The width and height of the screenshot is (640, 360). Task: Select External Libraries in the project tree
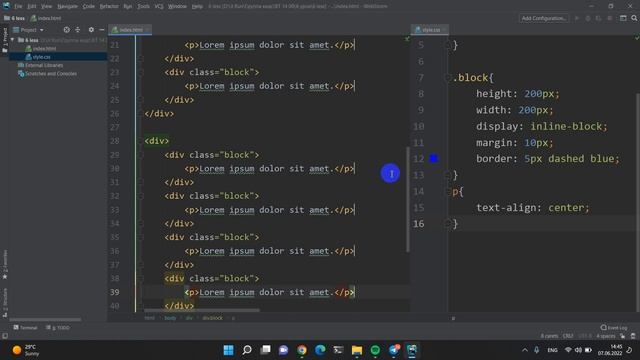(40, 65)
